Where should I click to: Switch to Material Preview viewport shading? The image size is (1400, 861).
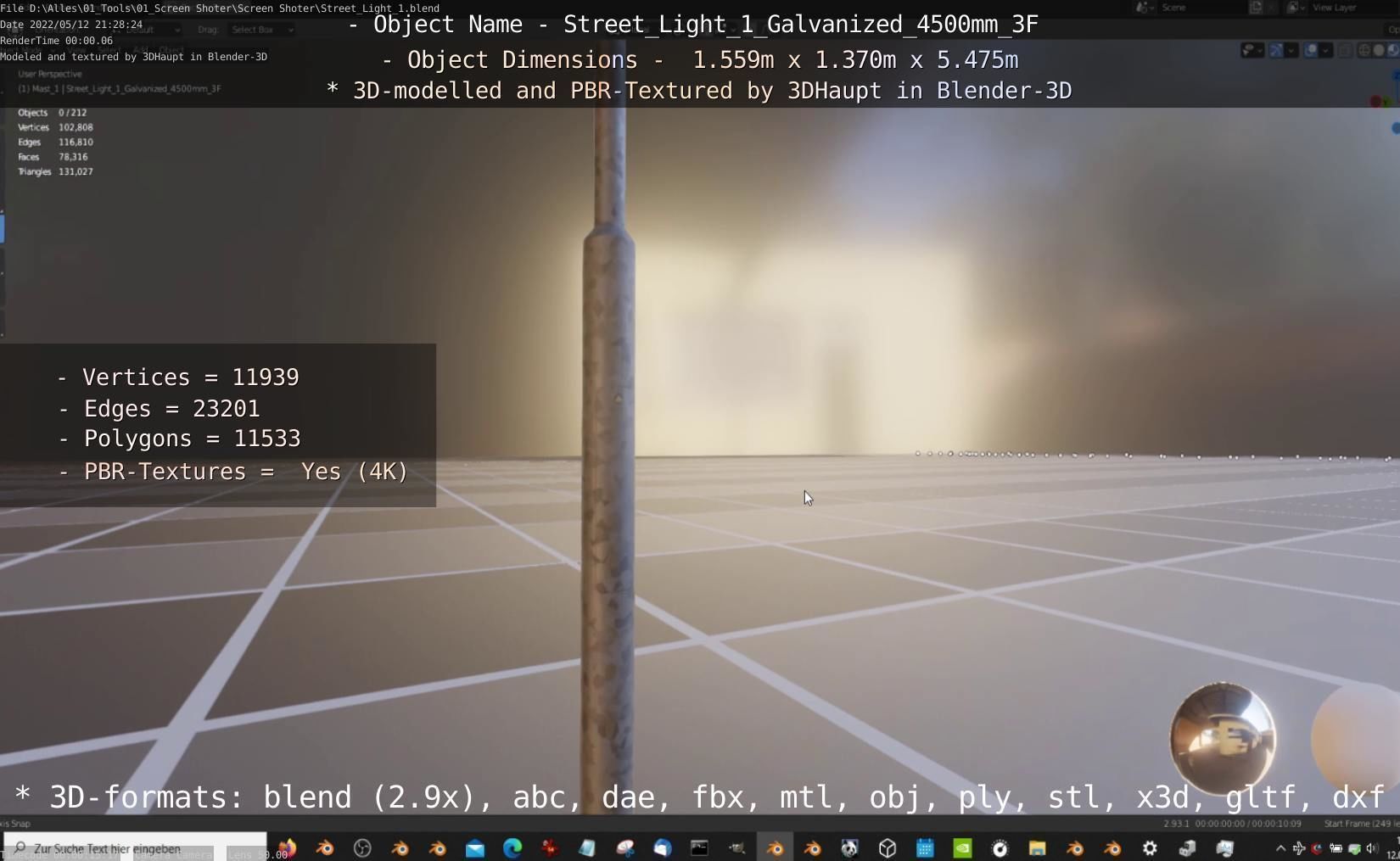click(x=1392, y=51)
